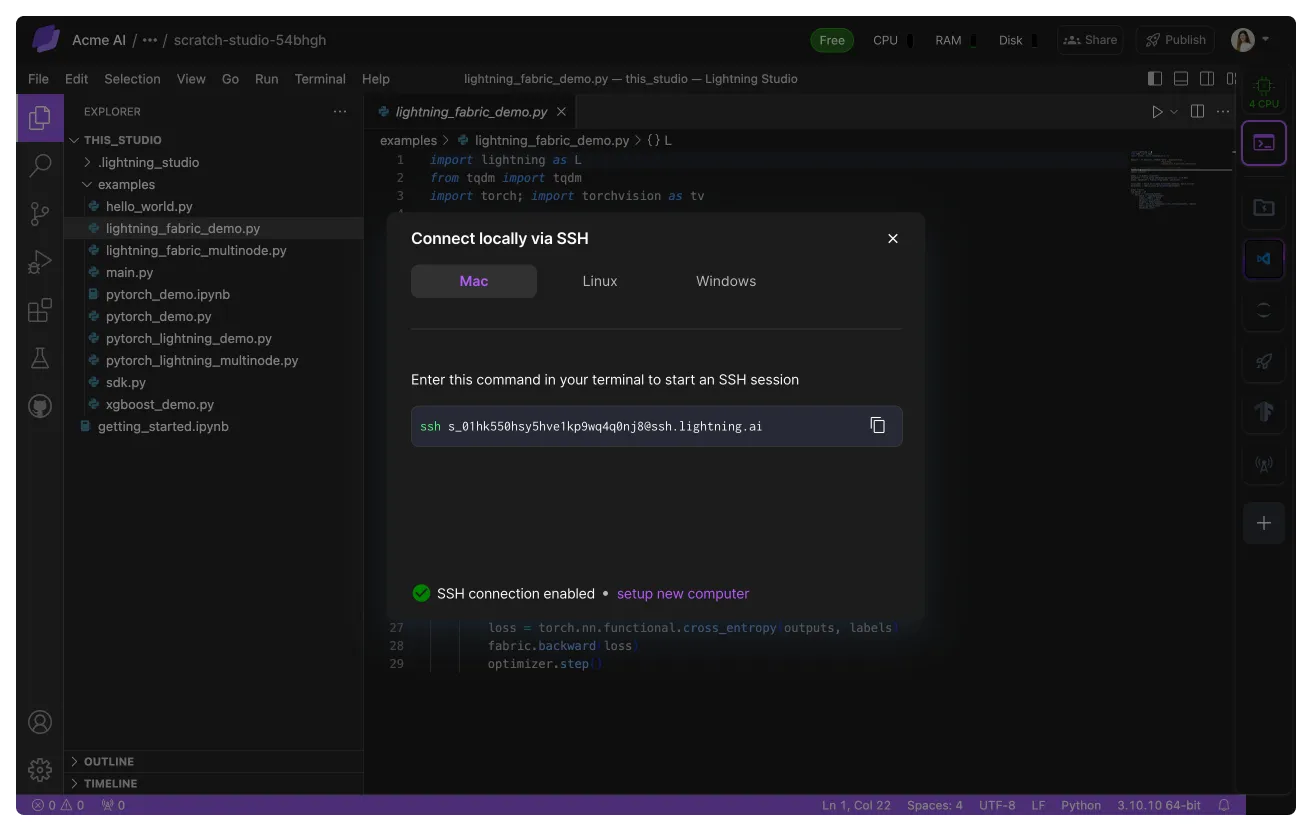Add a new app with the plus button
The image size is (1312, 831).
click(x=1264, y=523)
